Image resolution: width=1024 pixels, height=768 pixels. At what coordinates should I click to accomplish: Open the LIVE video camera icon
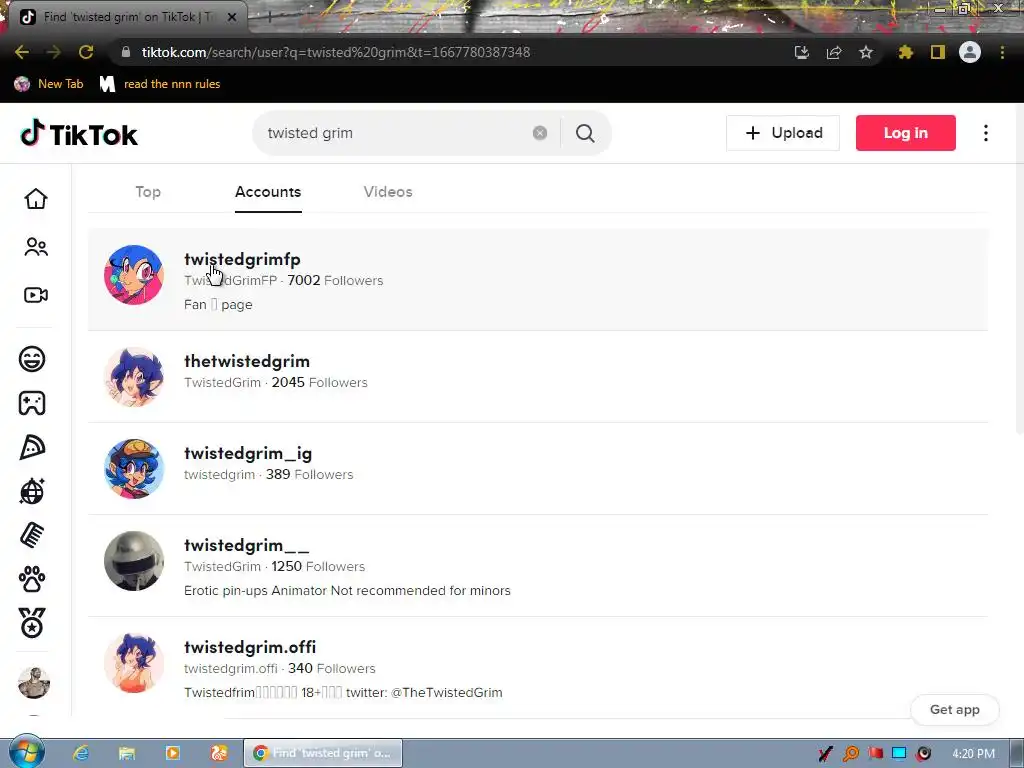pyautogui.click(x=36, y=295)
